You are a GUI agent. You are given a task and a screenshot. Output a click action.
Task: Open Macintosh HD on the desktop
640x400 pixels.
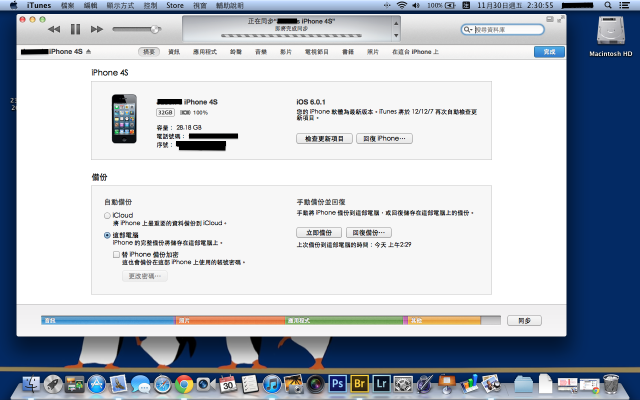click(611, 36)
